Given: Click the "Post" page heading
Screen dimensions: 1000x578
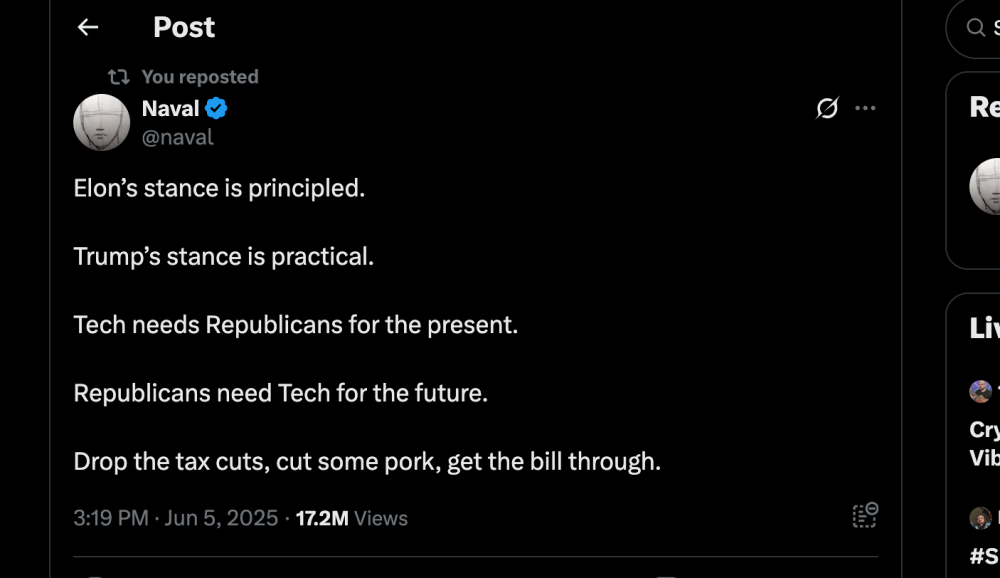Looking at the screenshot, I should pyautogui.click(x=184, y=27).
